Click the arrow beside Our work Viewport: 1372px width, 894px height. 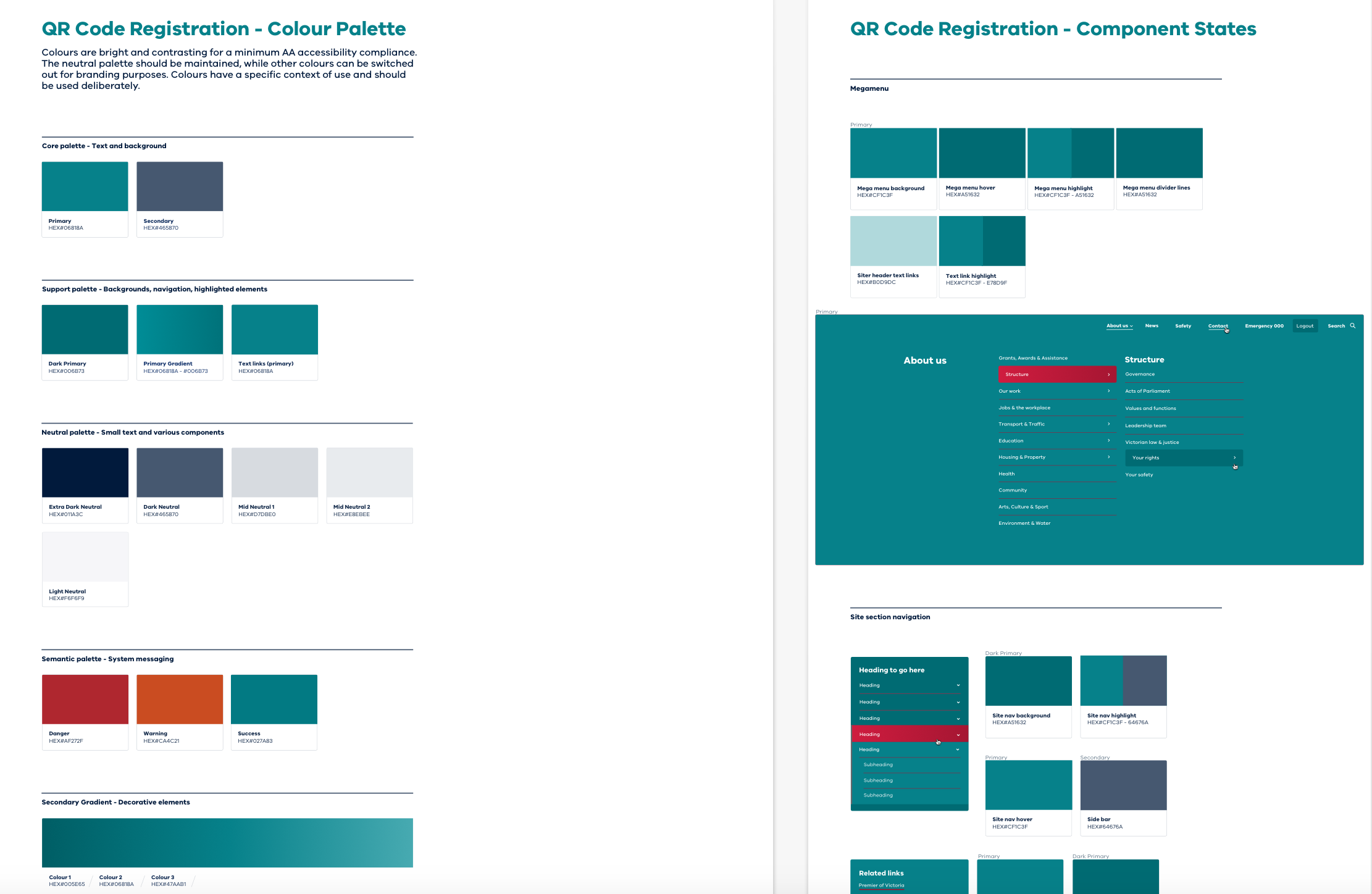[1108, 391]
